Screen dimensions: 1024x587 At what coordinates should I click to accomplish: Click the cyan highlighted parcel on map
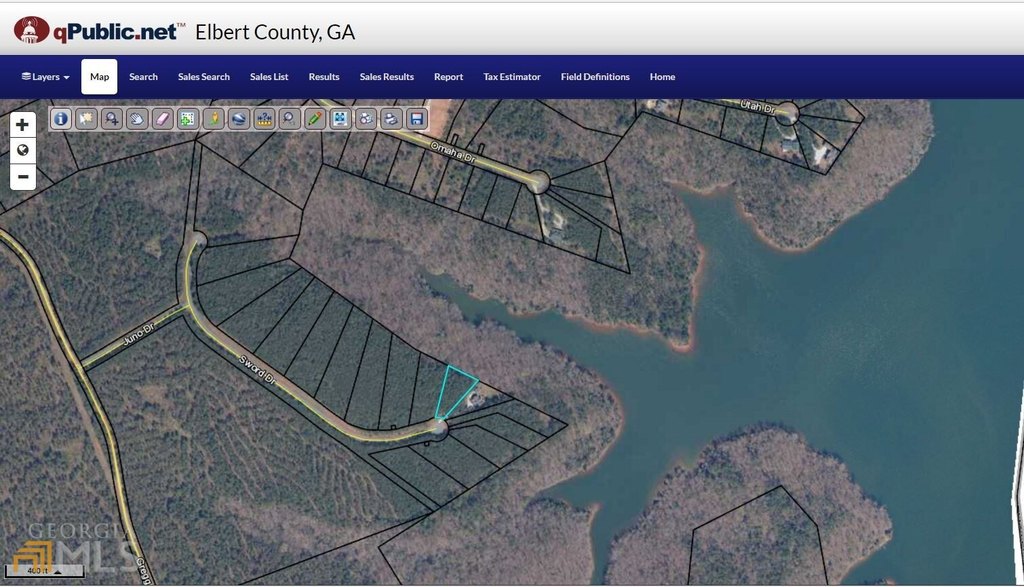point(453,390)
